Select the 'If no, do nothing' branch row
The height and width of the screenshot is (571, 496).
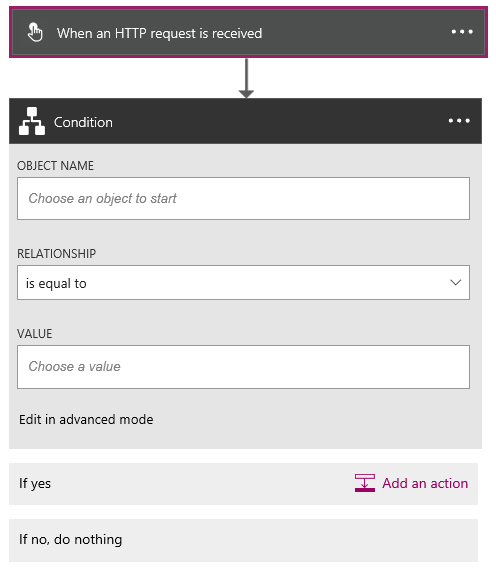click(x=243, y=540)
